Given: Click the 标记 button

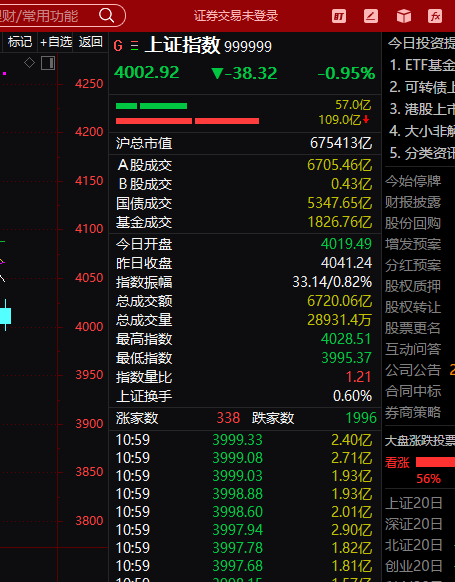Looking at the screenshot, I should coord(20,42).
